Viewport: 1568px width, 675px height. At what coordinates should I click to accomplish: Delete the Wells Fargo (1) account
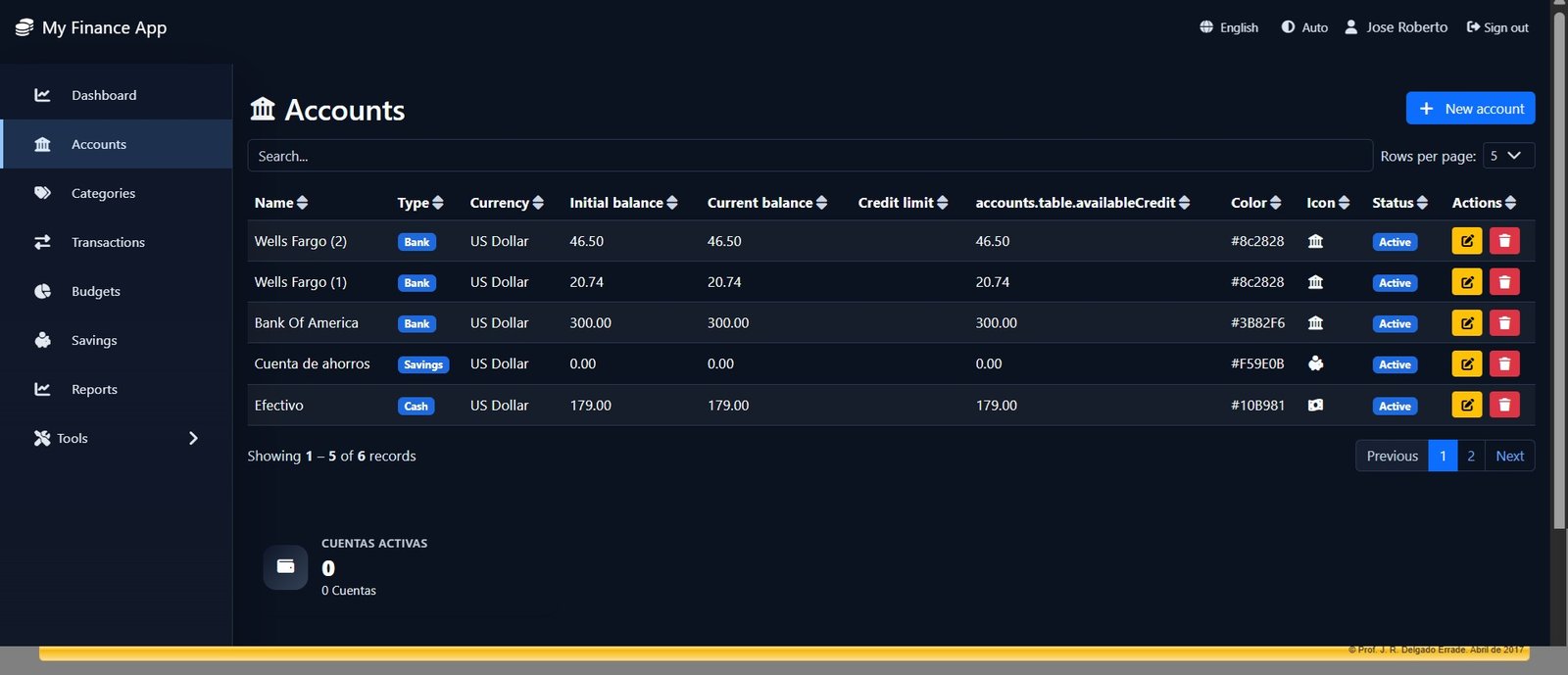pos(1504,282)
